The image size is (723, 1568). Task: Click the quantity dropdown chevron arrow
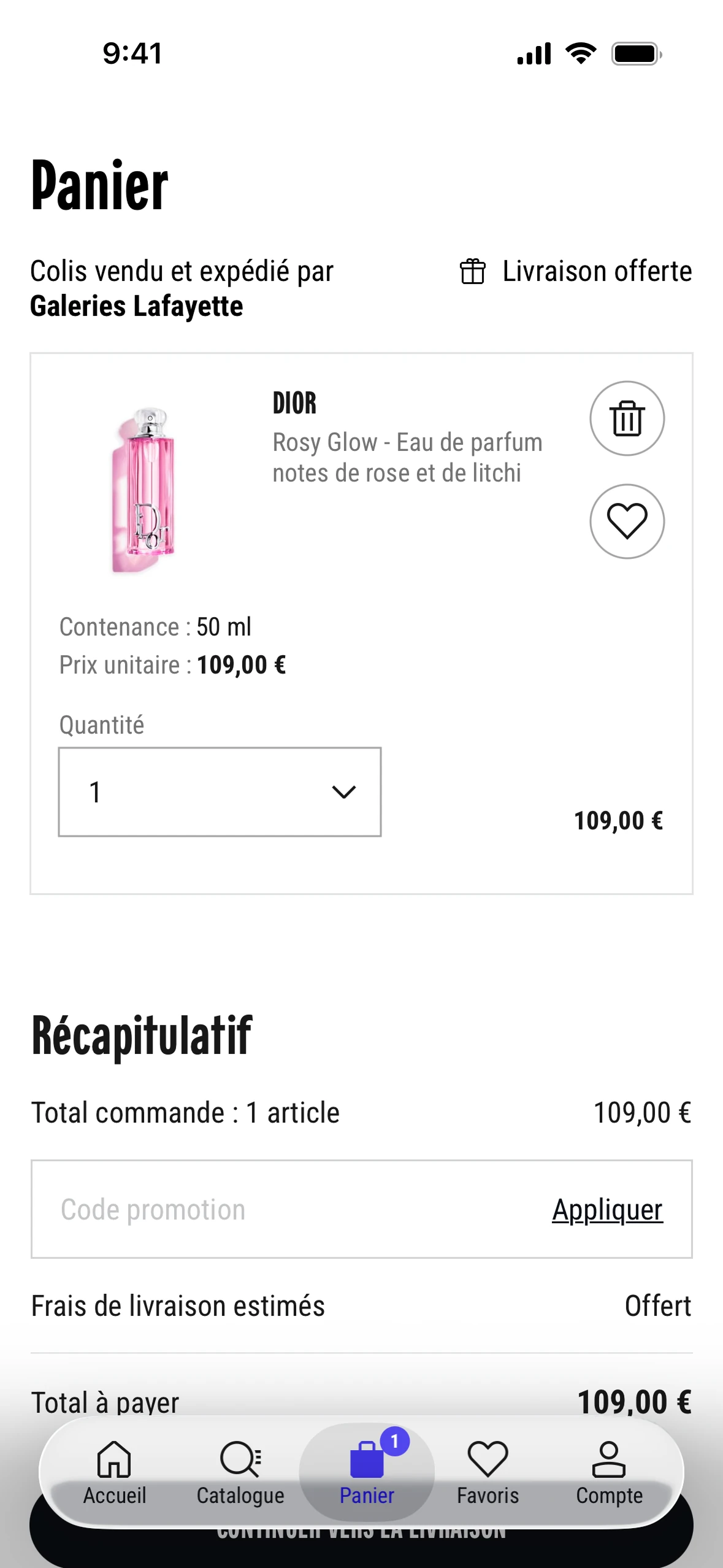click(343, 792)
